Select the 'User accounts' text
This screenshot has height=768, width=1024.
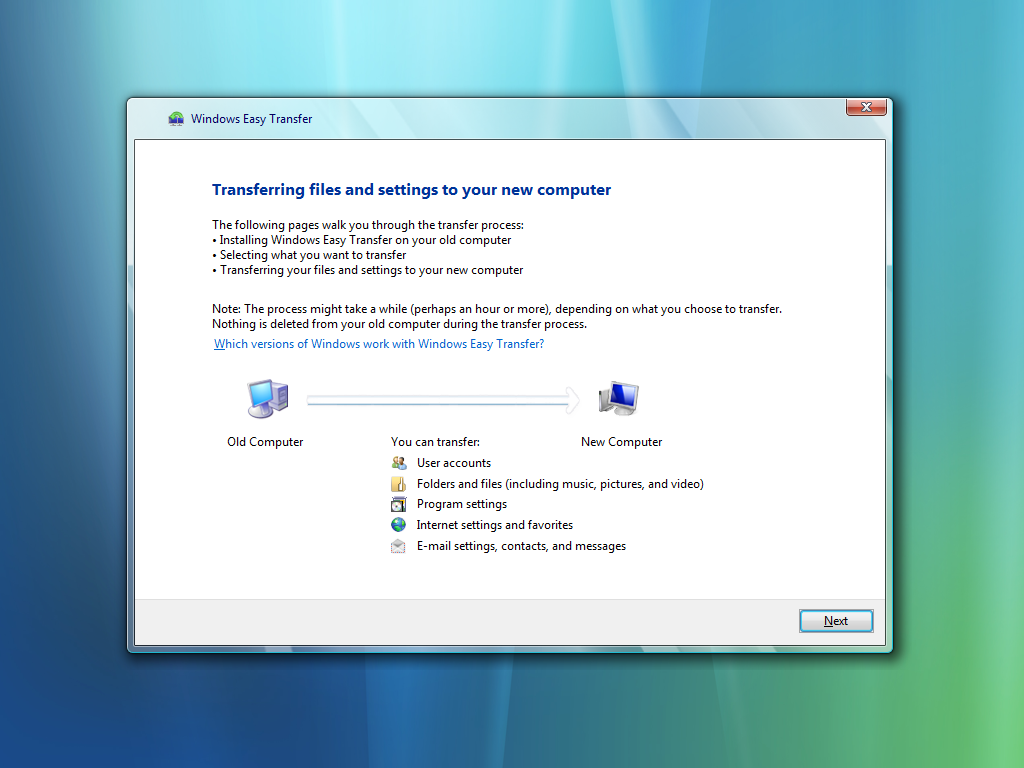tap(454, 463)
